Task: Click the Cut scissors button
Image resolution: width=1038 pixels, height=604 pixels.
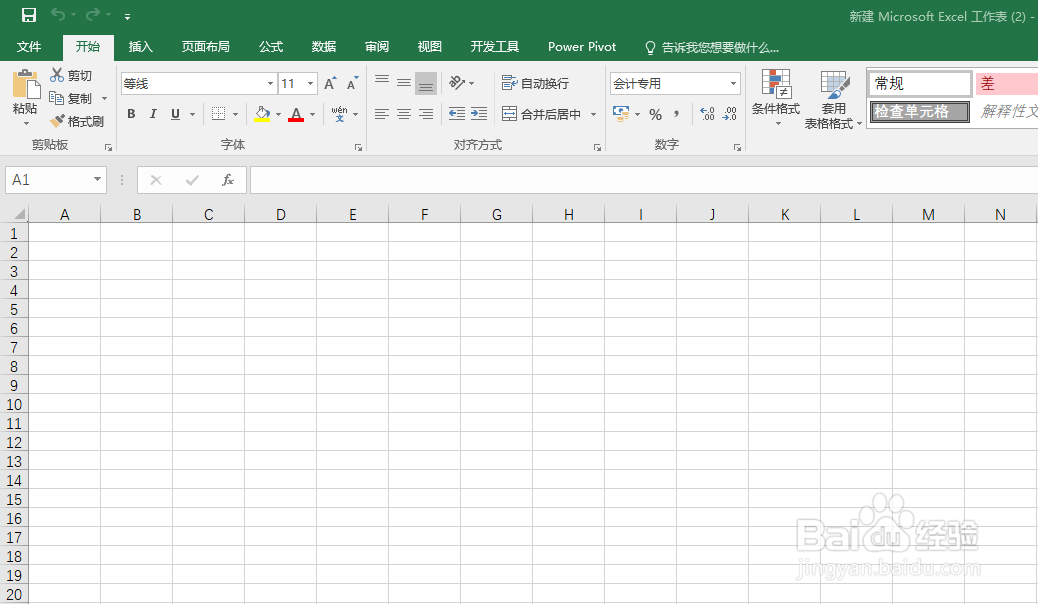Action: click(x=71, y=76)
